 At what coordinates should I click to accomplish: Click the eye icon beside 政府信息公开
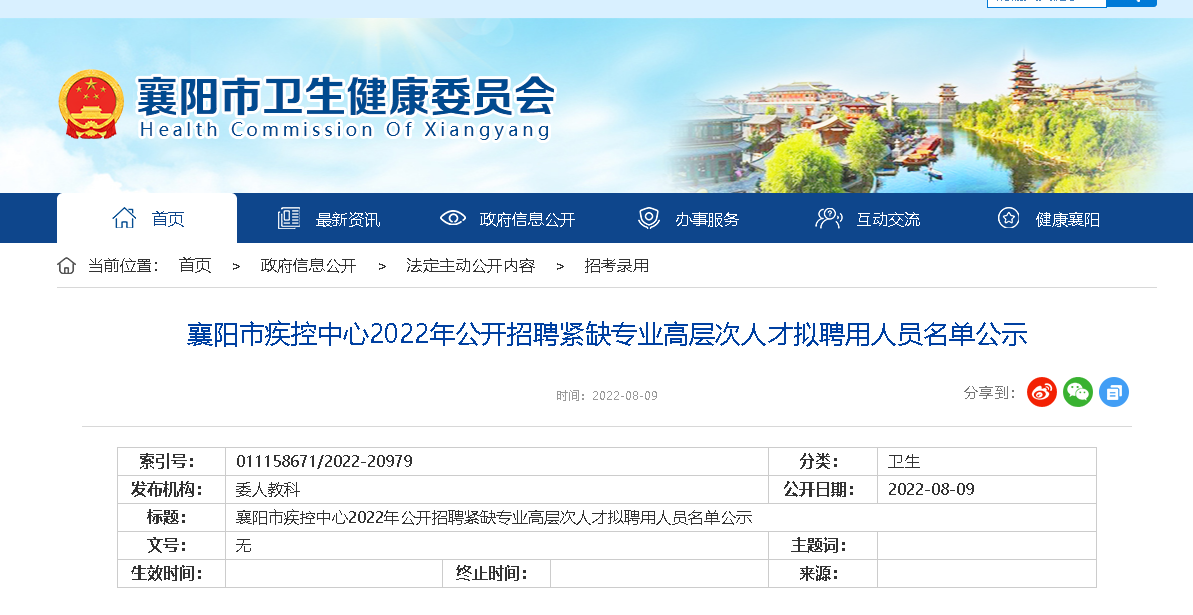(453, 218)
